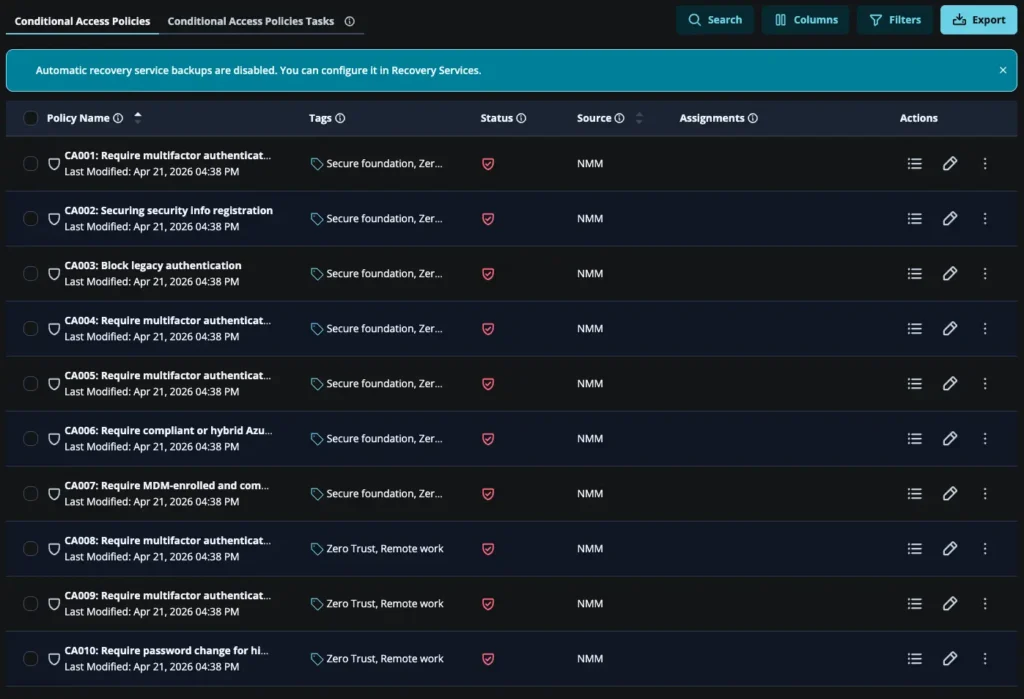The image size is (1024, 699).
Task: Select the CA007 policy row checkbox
Action: [30, 493]
